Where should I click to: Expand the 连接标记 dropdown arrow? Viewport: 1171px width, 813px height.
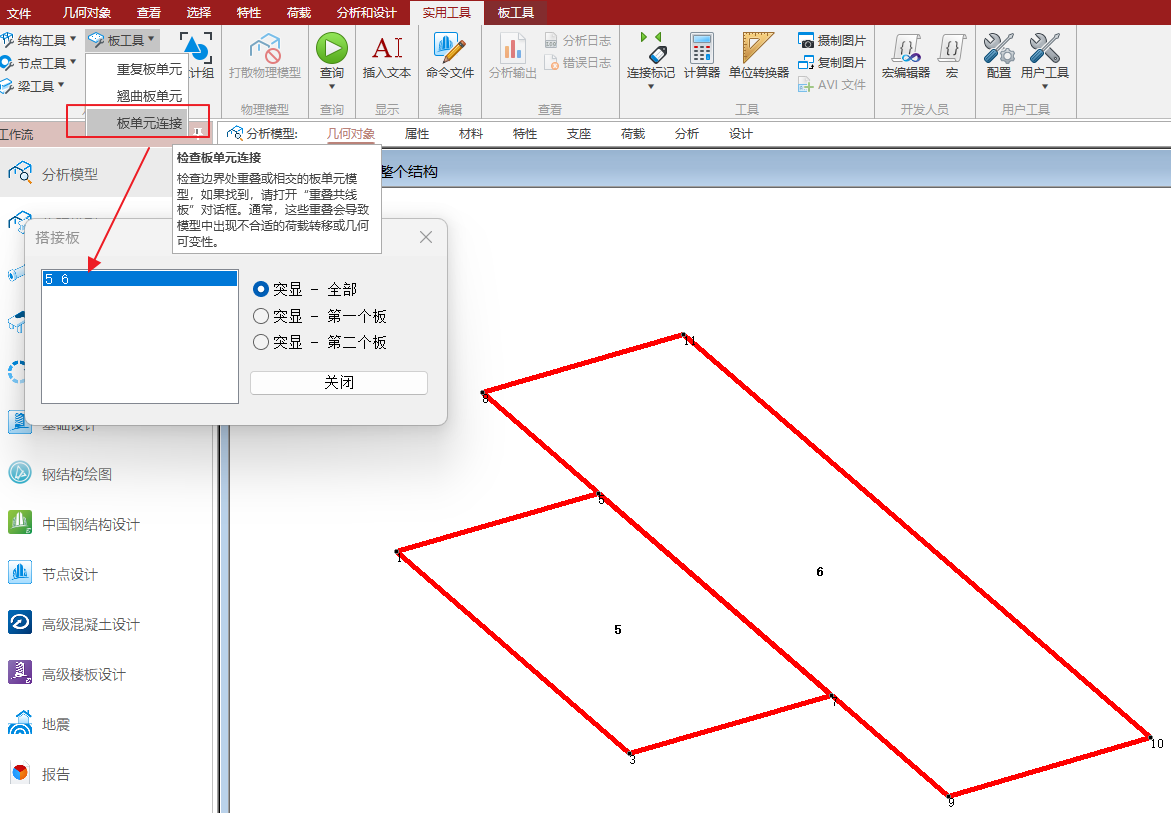click(x=650, y=87)
